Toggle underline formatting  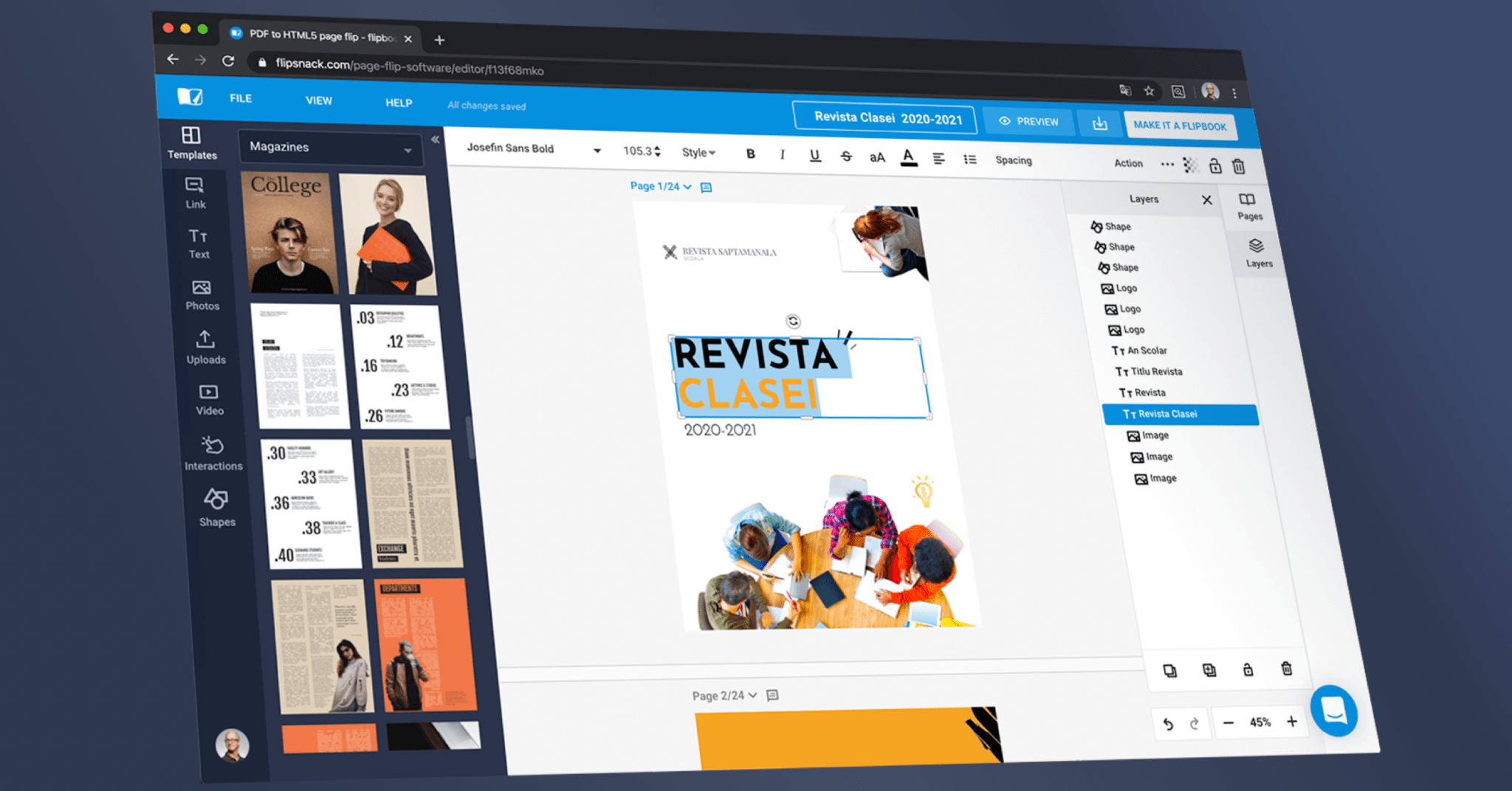(x=814, y=156)
